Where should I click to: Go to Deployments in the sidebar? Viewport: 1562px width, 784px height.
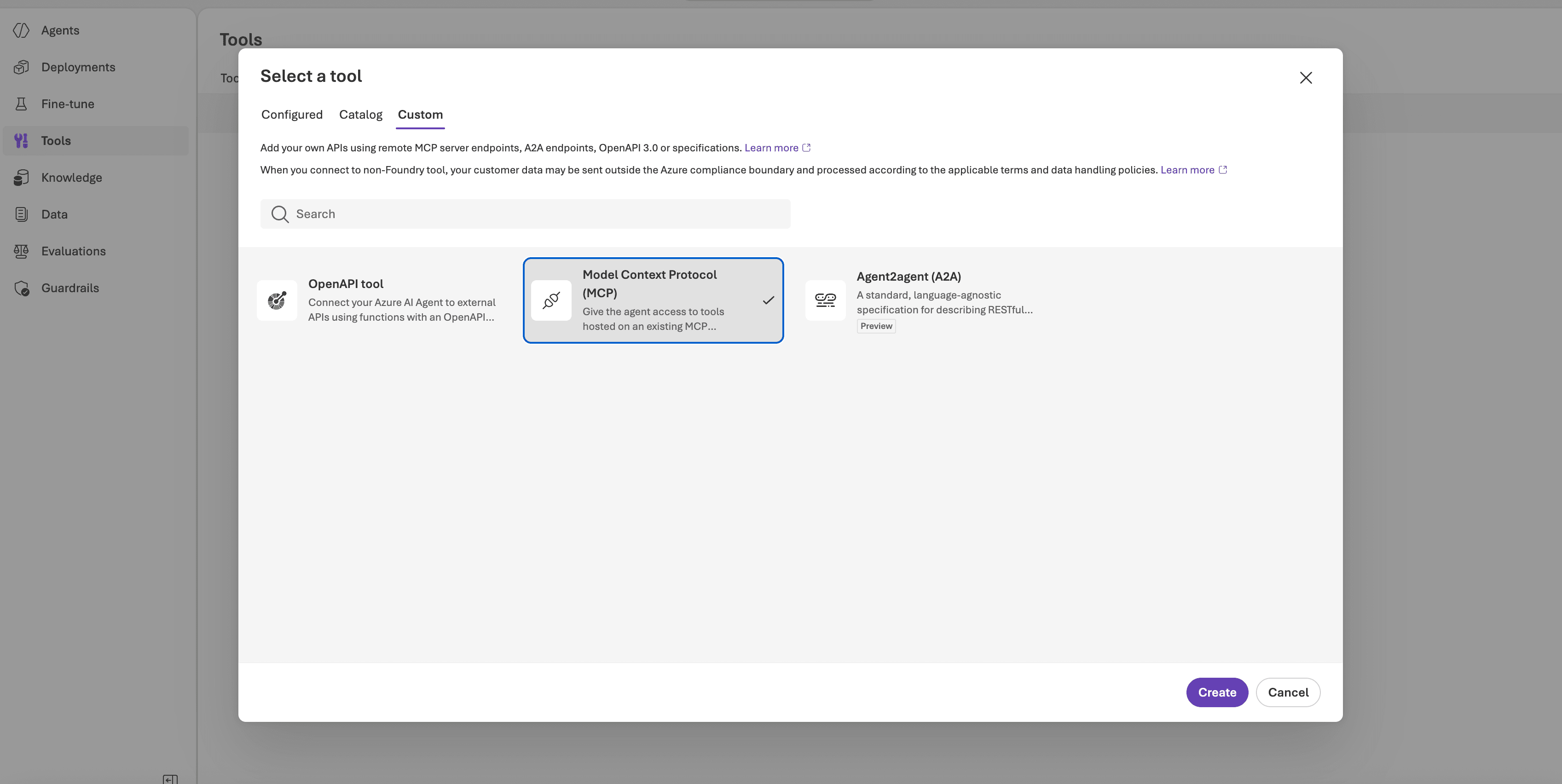pos(96,67)
